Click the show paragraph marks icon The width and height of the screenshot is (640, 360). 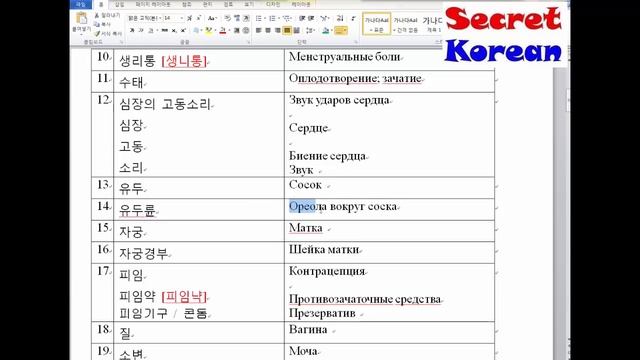[x=353, y=18]
